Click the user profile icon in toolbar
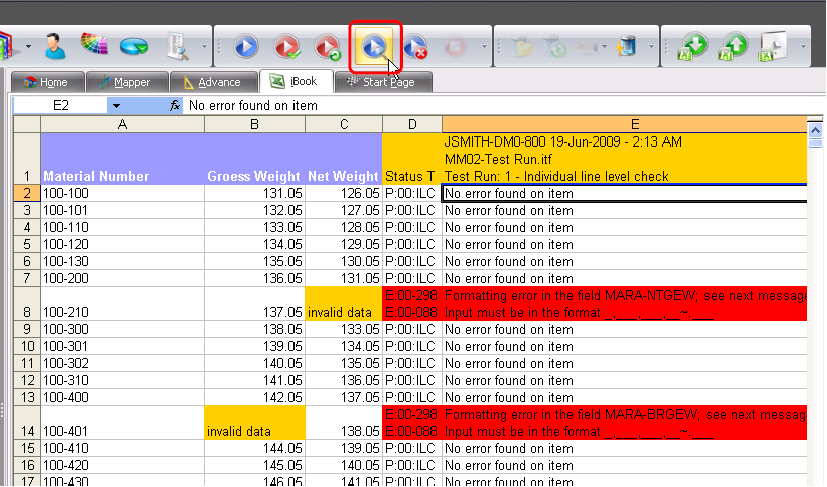Viewport: 827px width, 487px height. [55, 46]
